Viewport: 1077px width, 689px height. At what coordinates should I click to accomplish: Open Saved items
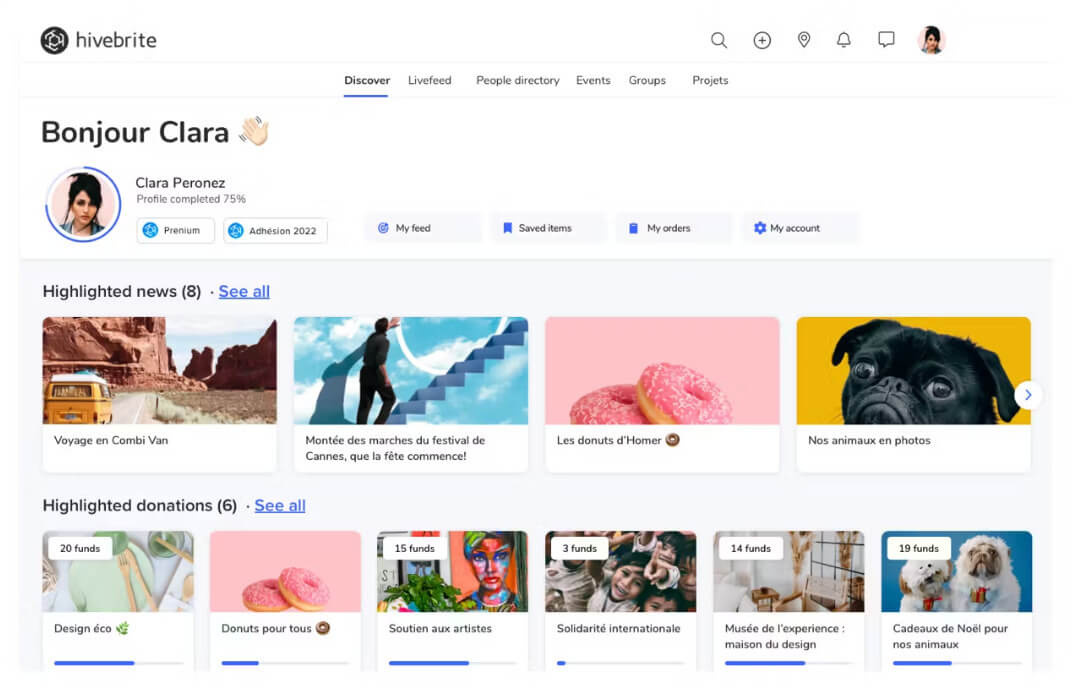[547, 228]
